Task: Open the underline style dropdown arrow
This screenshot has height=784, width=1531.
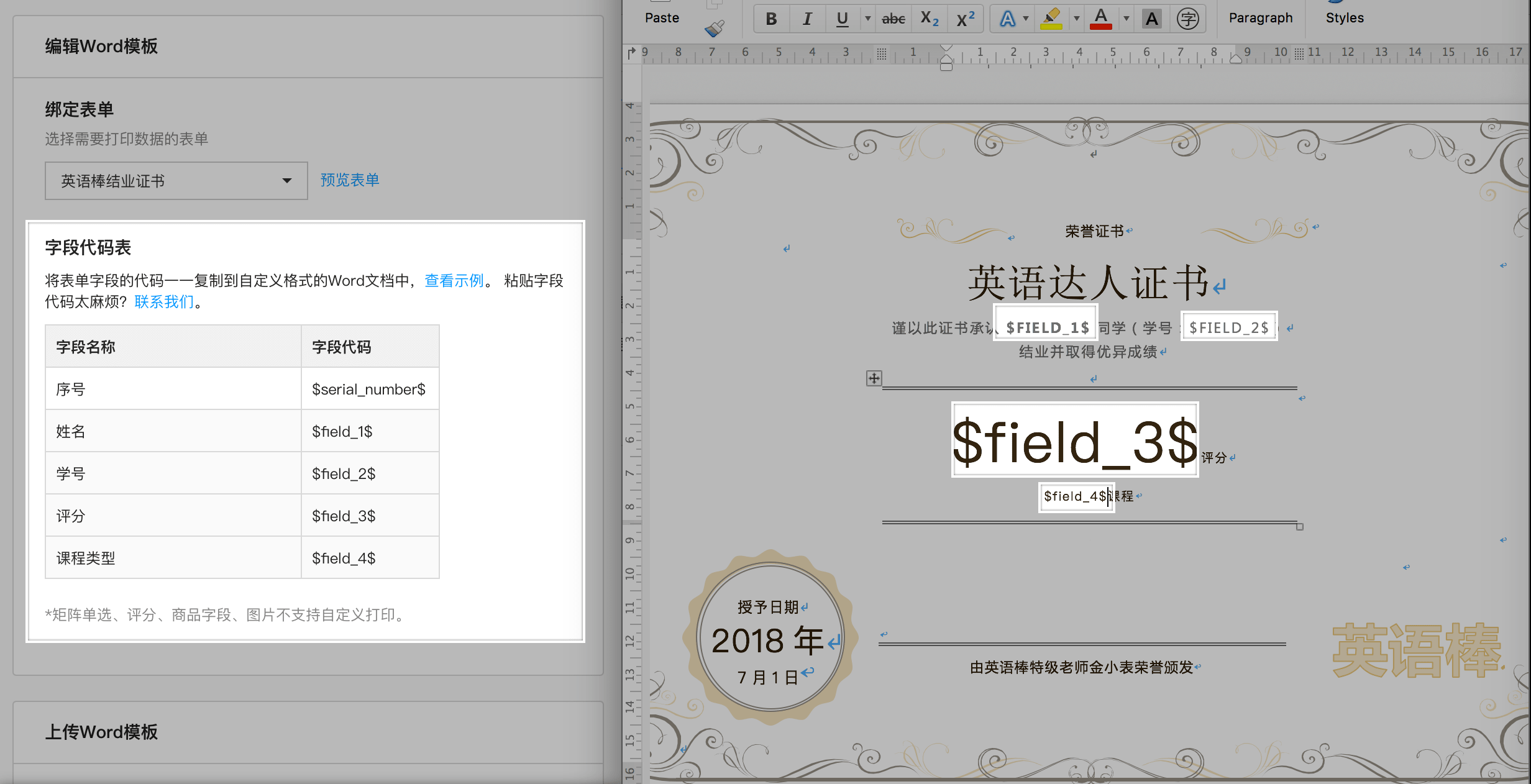Action: (x=867, y=19)
